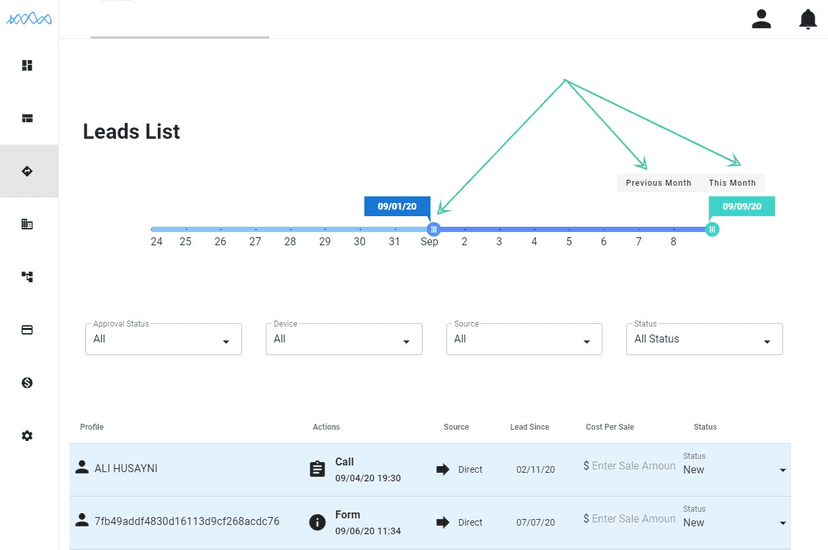Click the Previous Month button
The width and height of the screenshot is (828, 550).
tap(658, 183)
